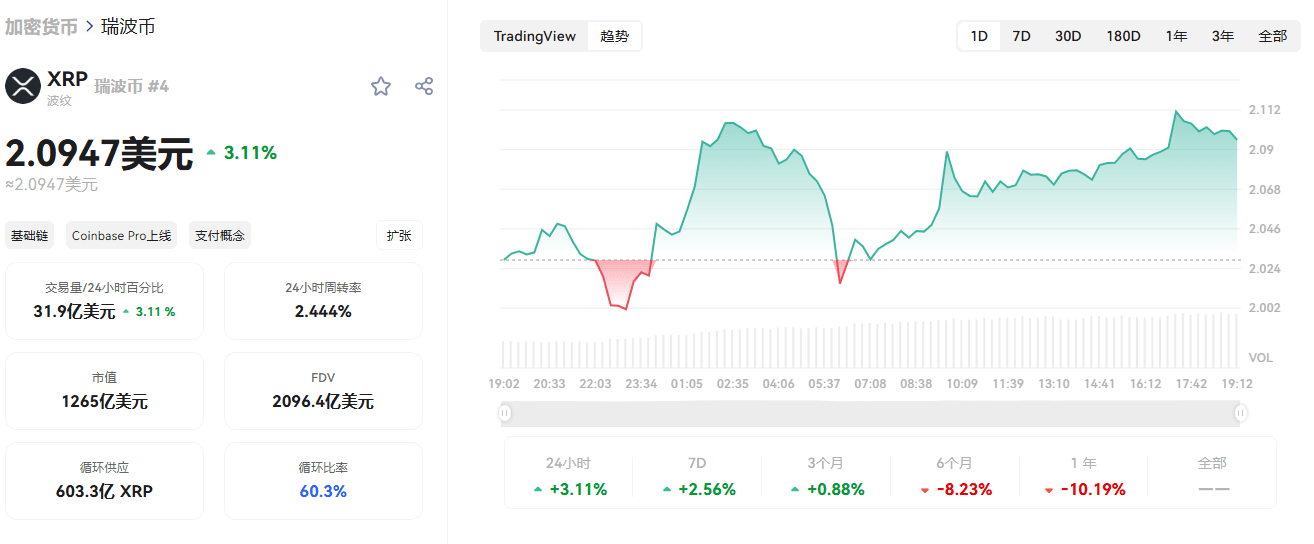Select the 180D time range

point(1123,36)
